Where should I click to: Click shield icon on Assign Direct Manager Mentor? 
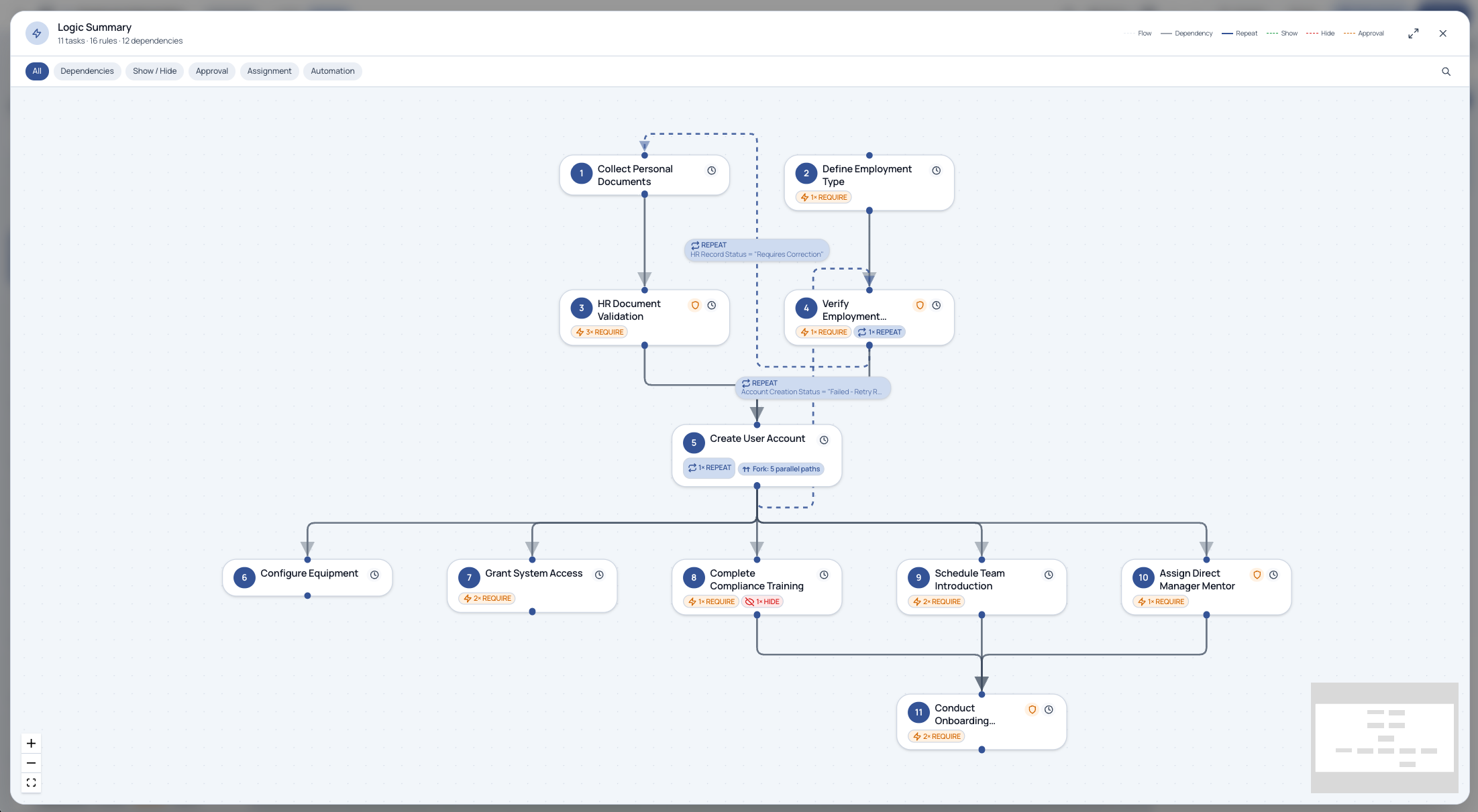coord(1257,575)
